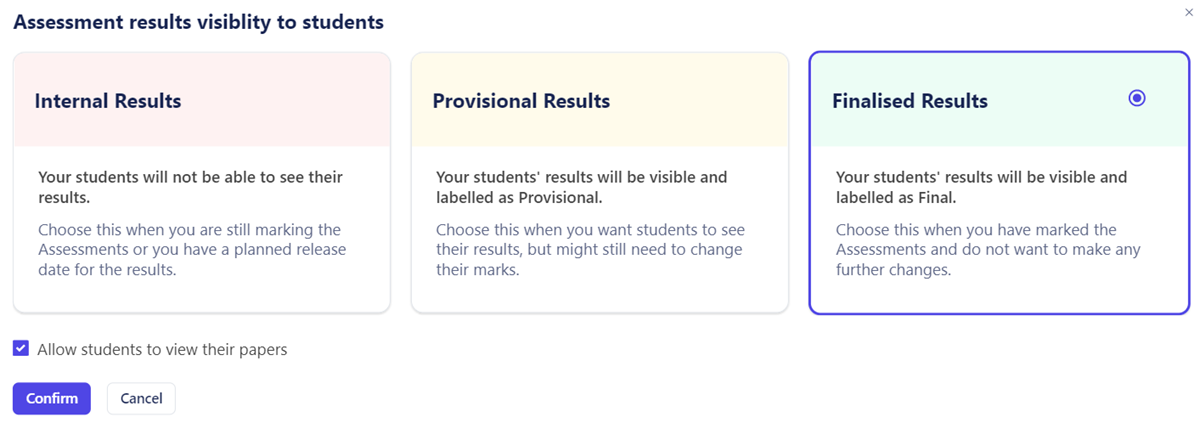Click the 'Allow students to view their papers' label

click(x=162, y=350)
